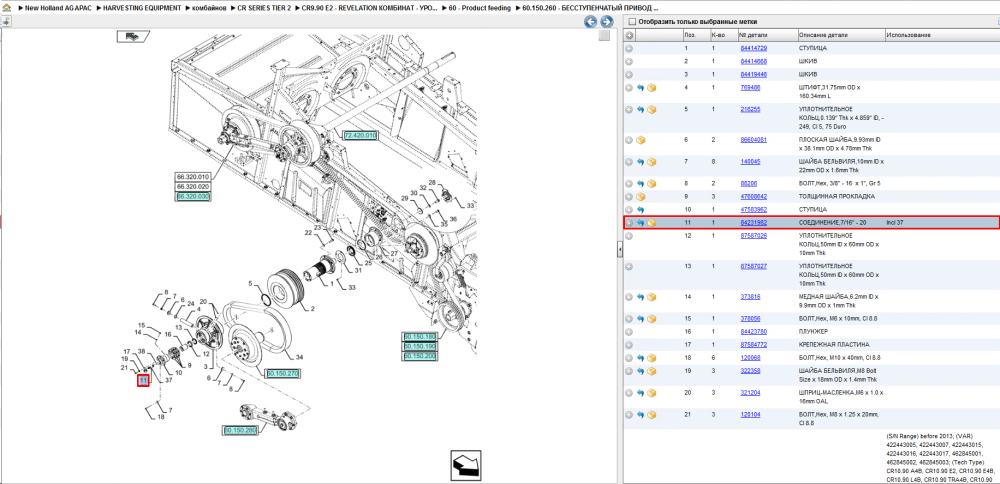Open 'CR SERIES TIER 2' breadcrumb
1000x484 pixels.
264,8
